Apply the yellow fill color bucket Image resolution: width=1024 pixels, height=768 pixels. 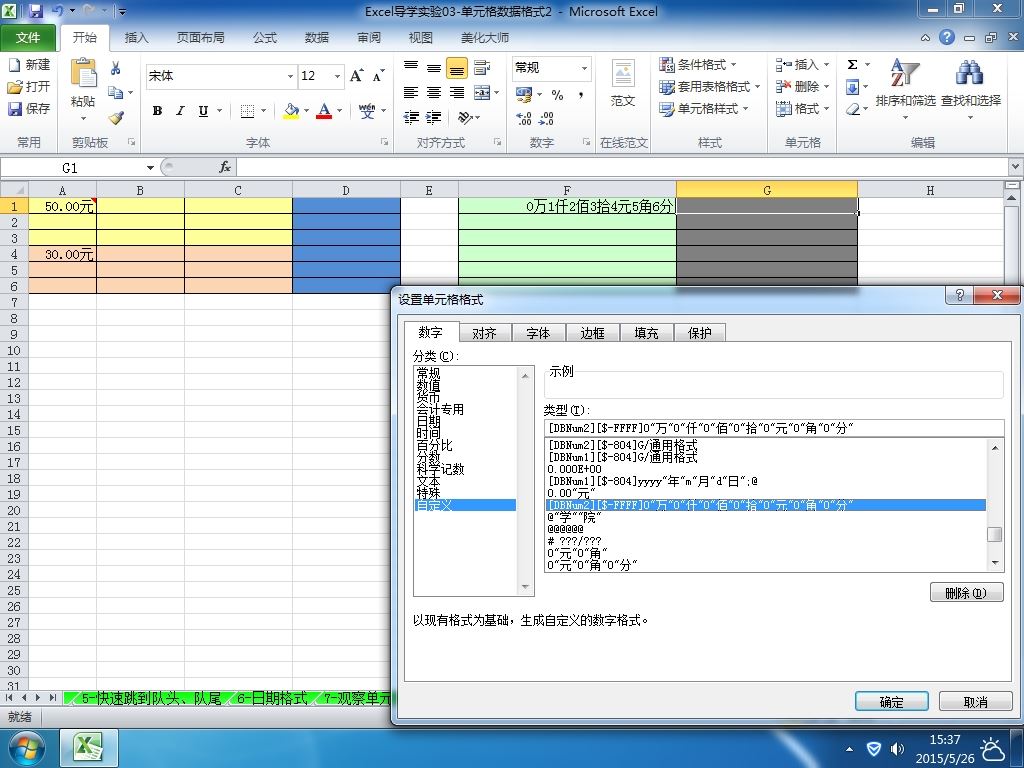(x=291, y=111)
